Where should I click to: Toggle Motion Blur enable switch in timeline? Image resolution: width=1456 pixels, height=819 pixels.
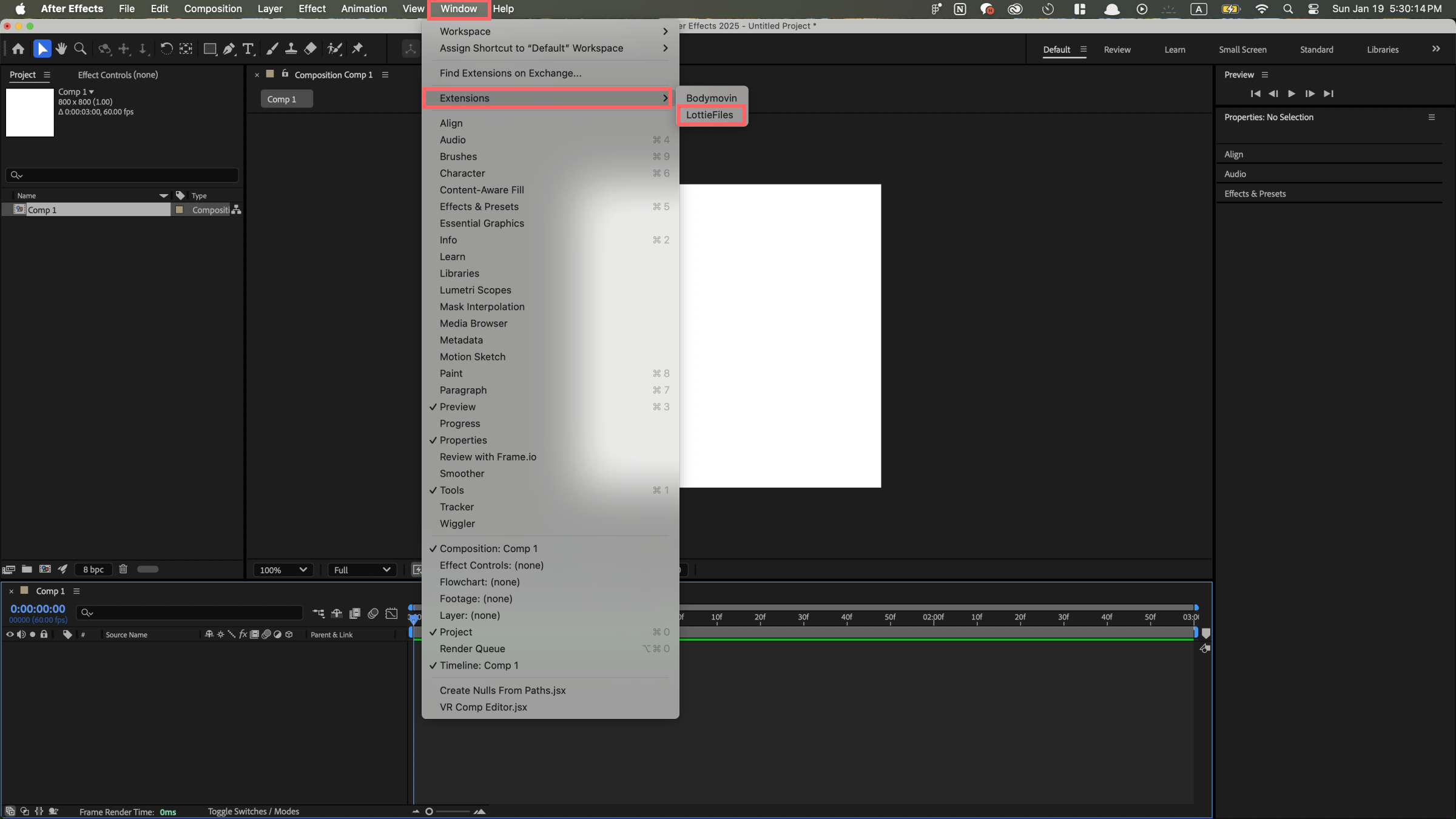(x=373, y=613)
